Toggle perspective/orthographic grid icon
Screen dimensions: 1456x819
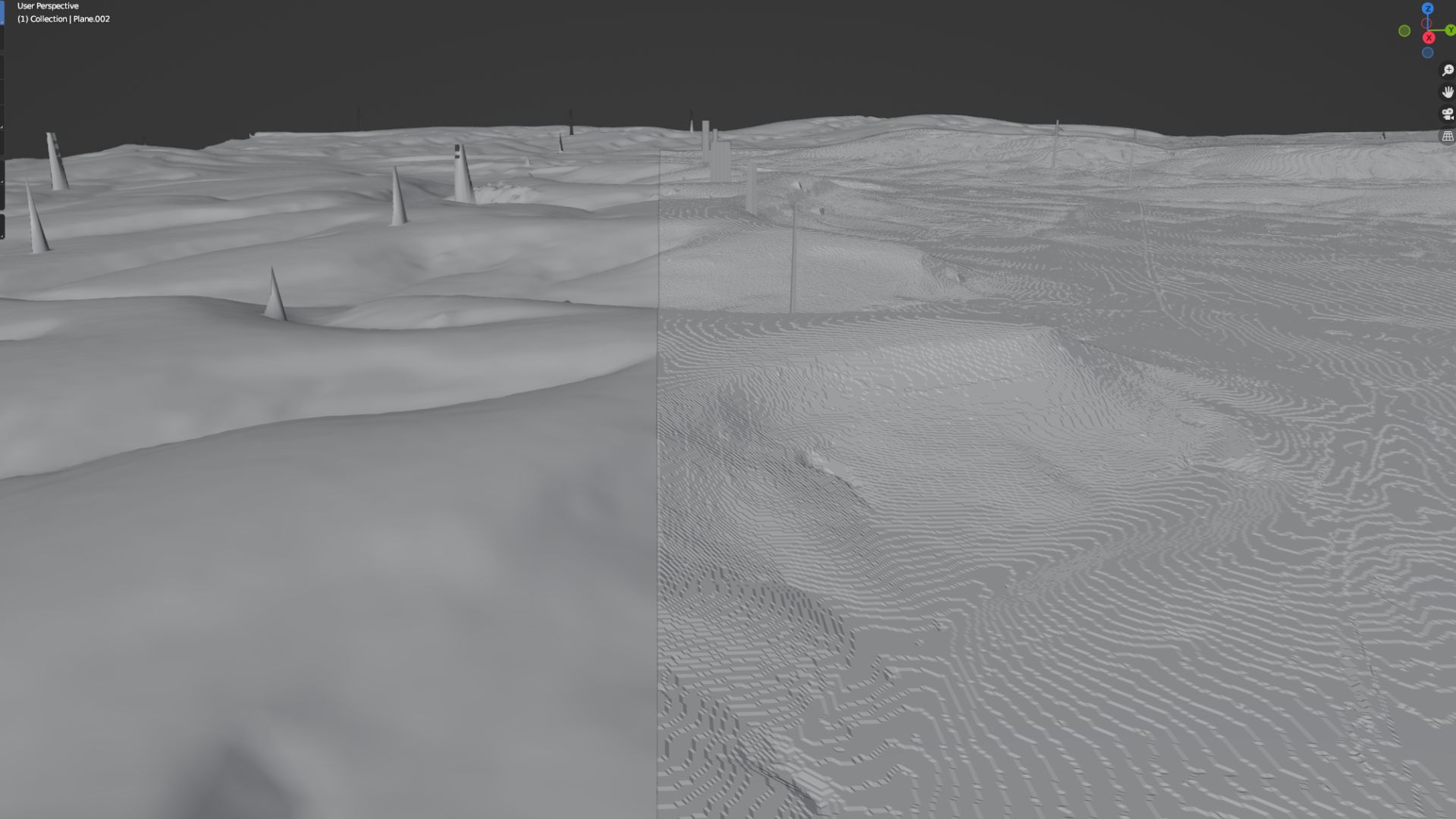tap(1448, 136)
